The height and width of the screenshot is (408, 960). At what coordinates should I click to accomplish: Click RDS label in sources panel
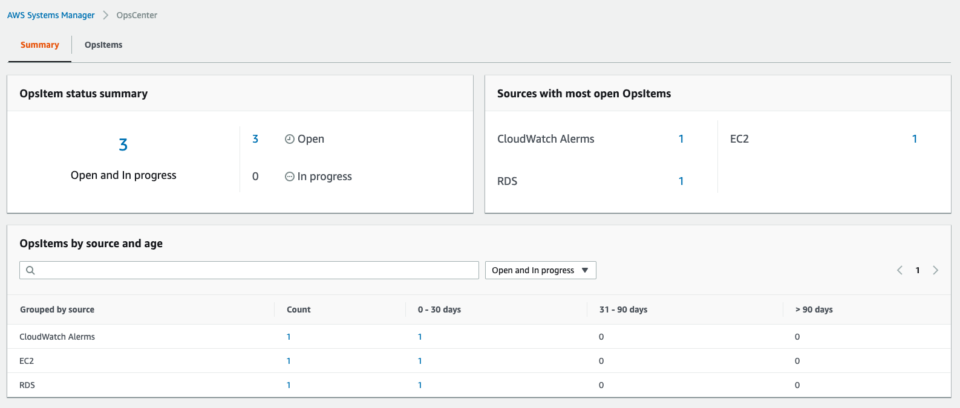coord(508,181)
